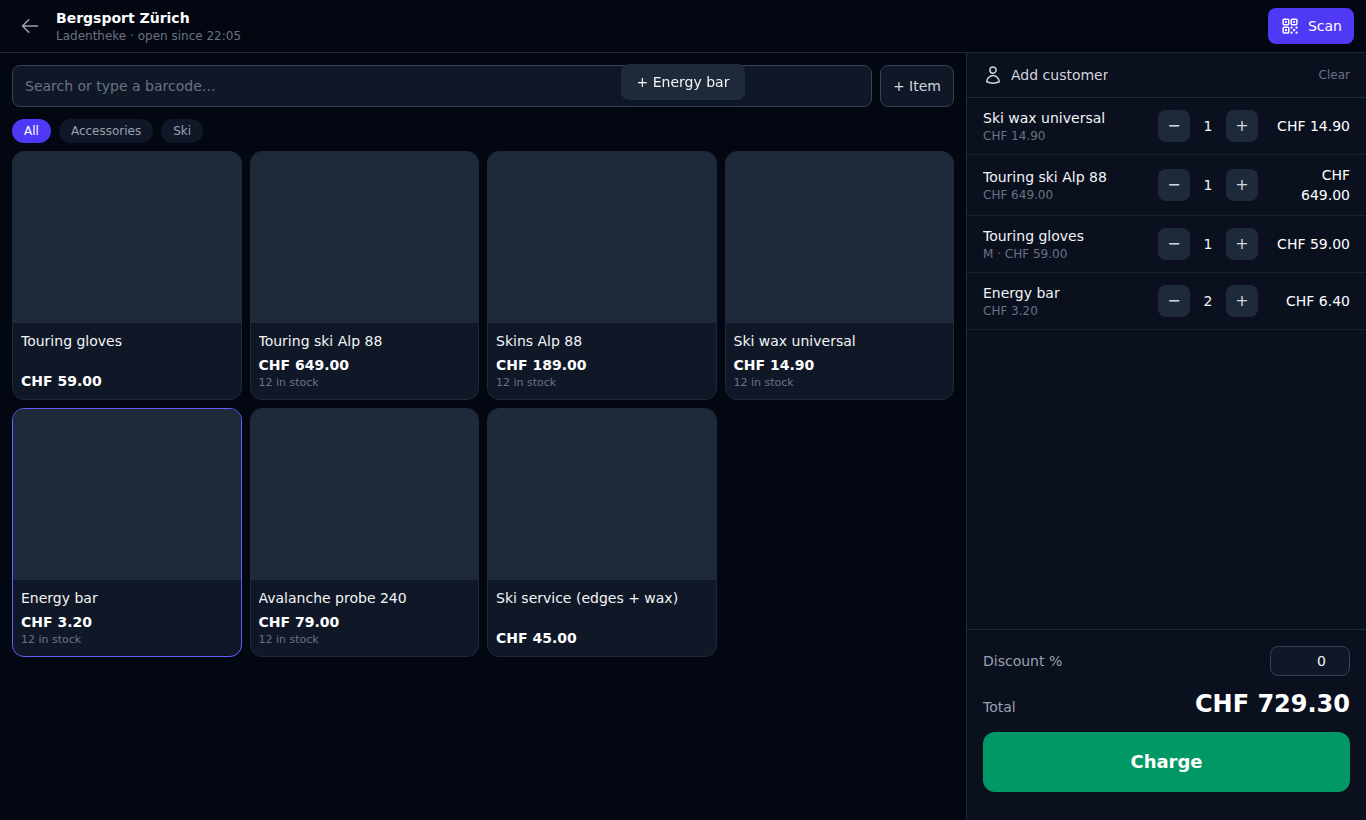Add Avalanche probe 240 product card

coord(364,532)
